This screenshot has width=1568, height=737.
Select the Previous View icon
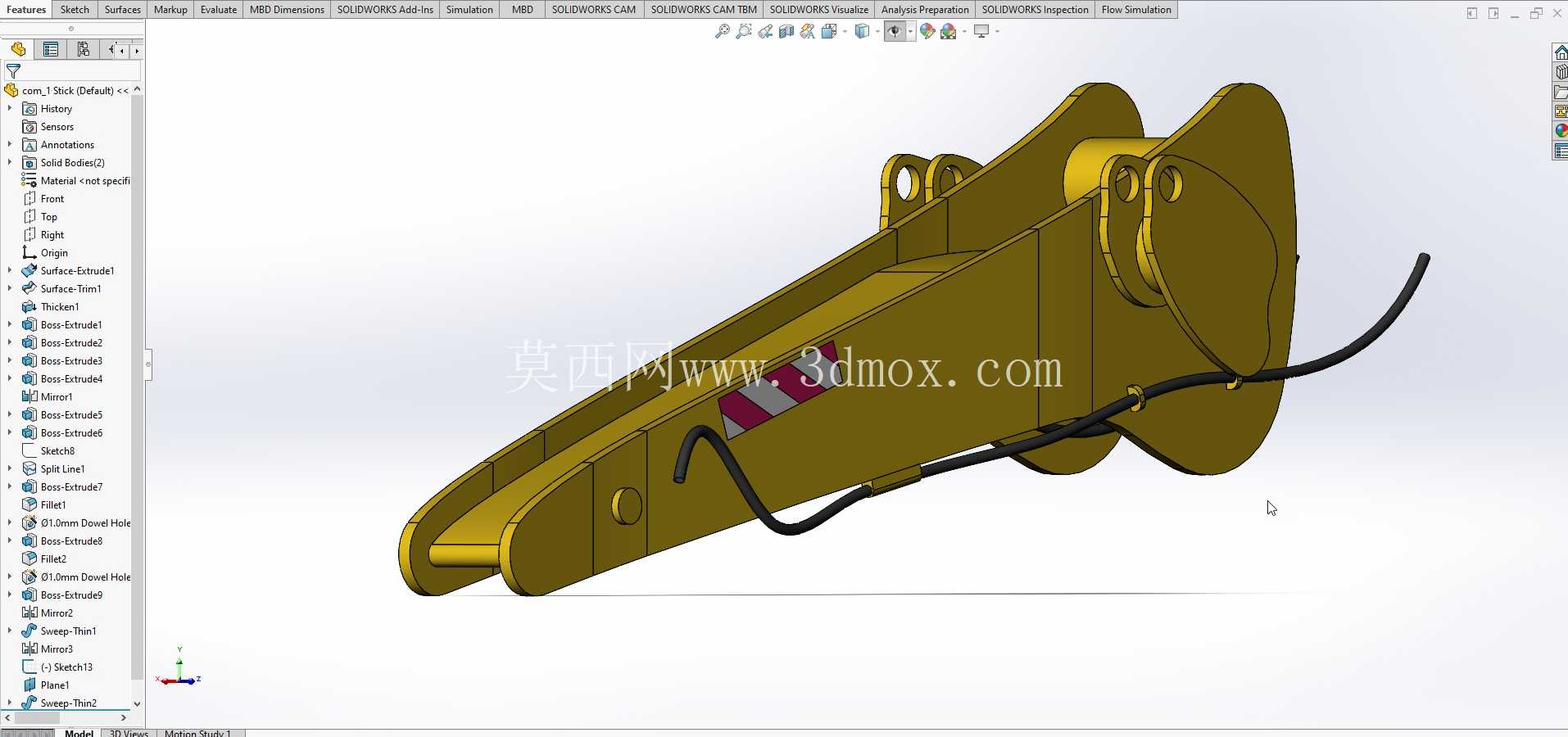tap(765, 31)
